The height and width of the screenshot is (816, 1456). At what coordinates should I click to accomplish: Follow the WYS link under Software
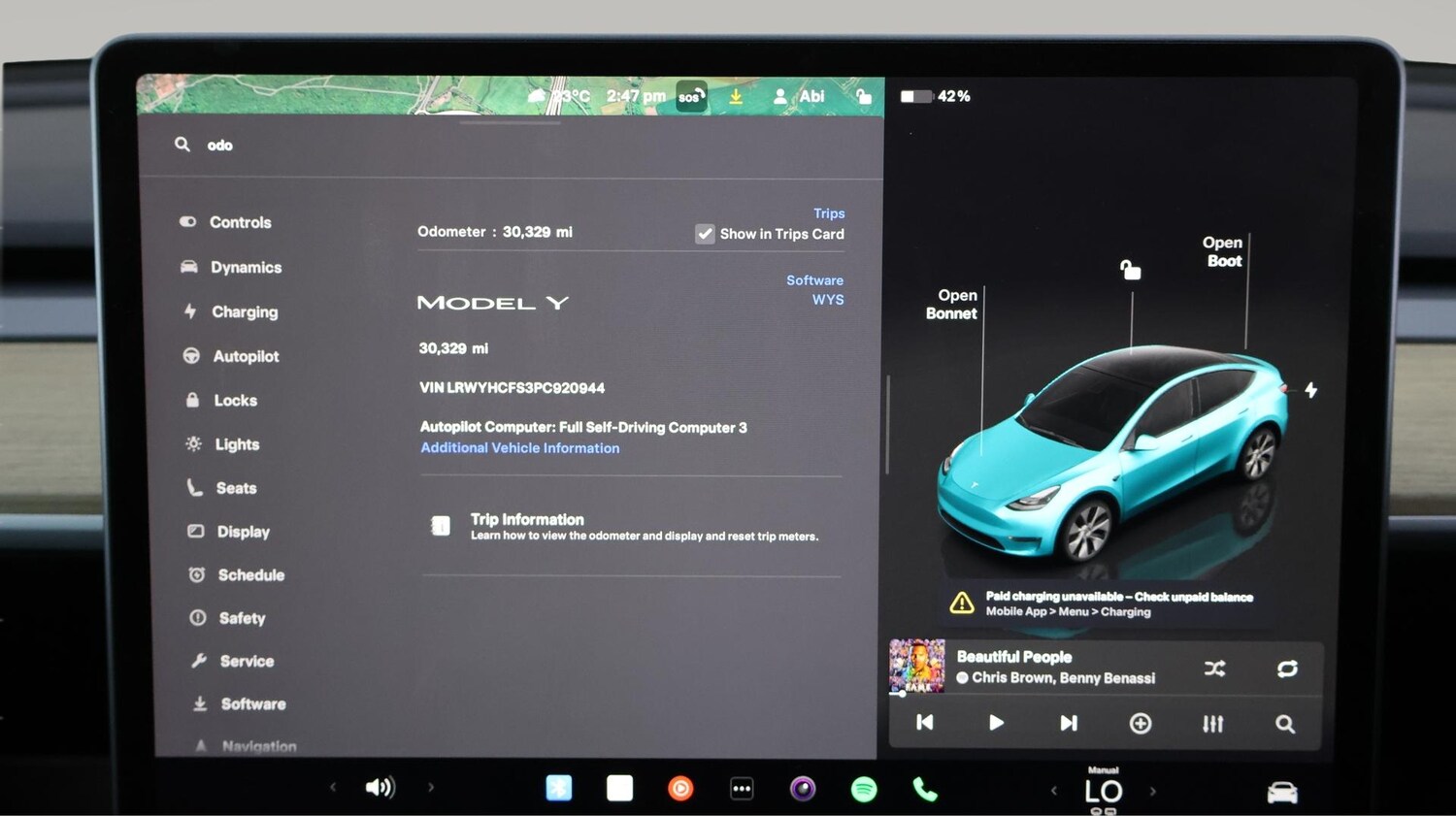[828, 300]
